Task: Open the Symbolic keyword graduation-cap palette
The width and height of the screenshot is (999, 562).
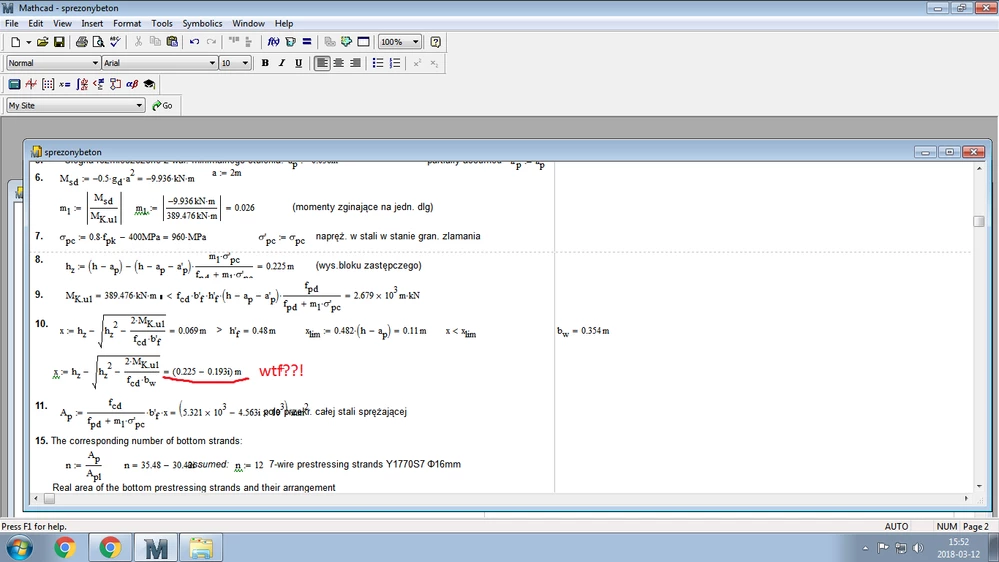Action: tap(149, 84)
